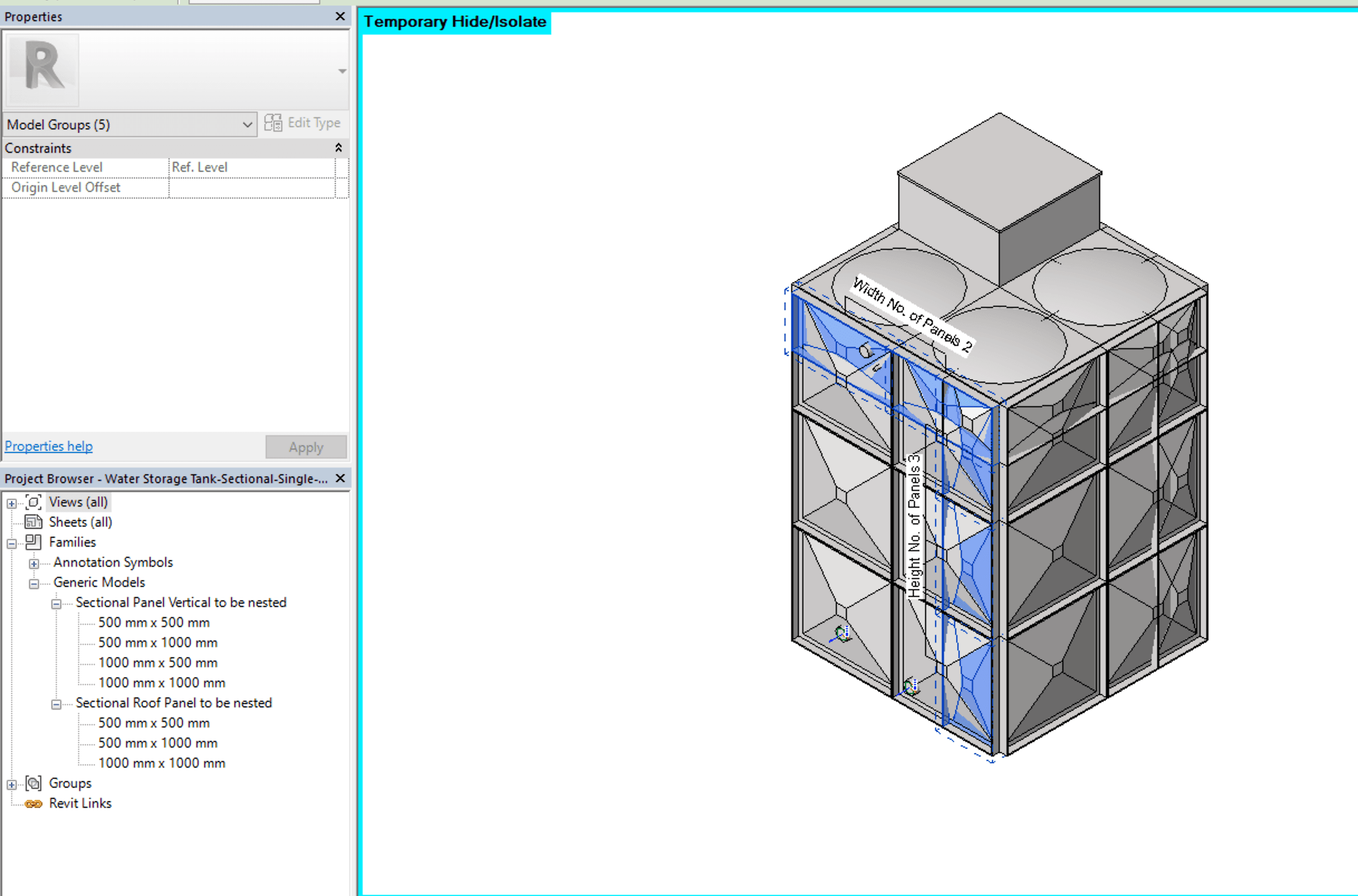
Task: Click associate parameter box beside Origin Level Offset
Action: tap(341, 187)
